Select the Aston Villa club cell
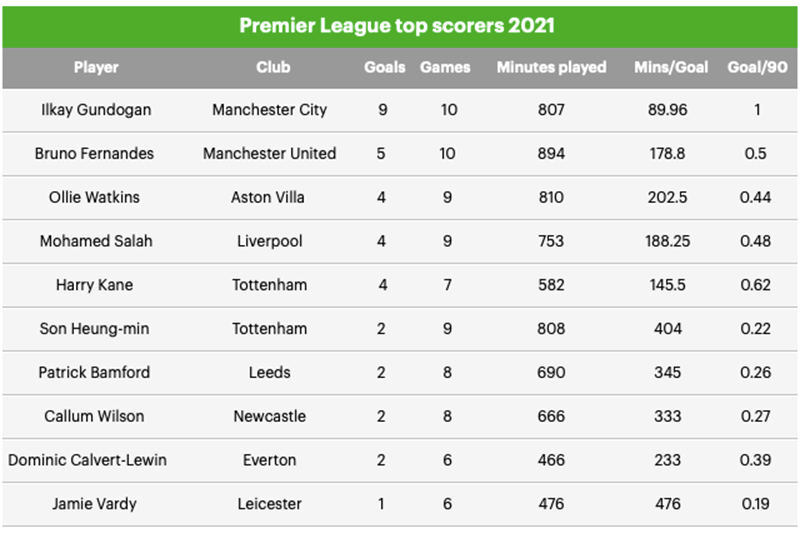The width and height of the screenshot is (800, 533). pos(269,197)
